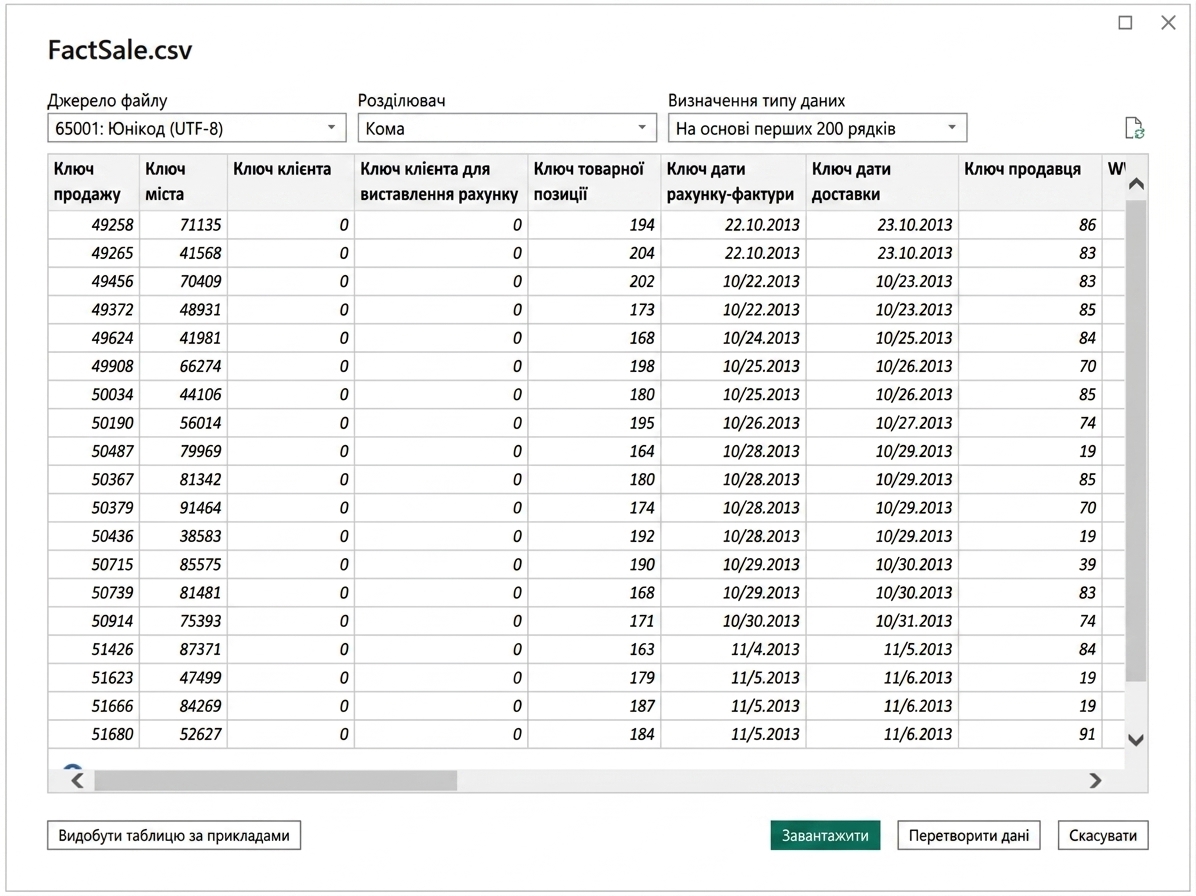This screenshot has height=896, width=1196.
Task: Click city key cell 79969
Action: pyautogui.click(x=183, y=451)
